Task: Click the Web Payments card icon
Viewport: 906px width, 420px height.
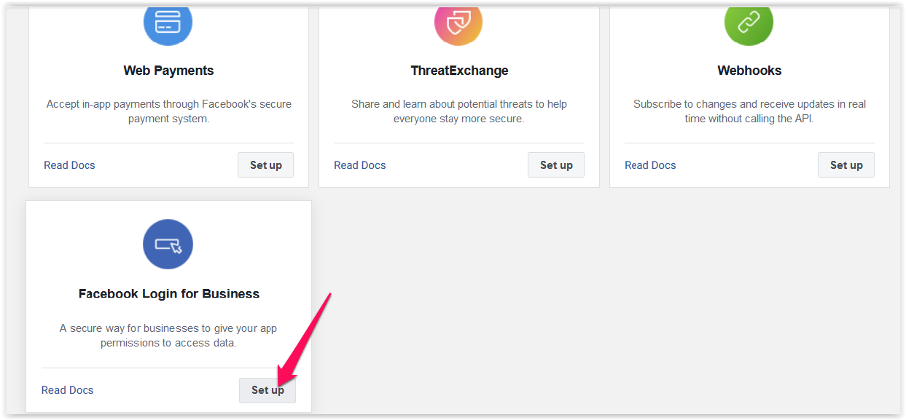Action: (168, 22)
